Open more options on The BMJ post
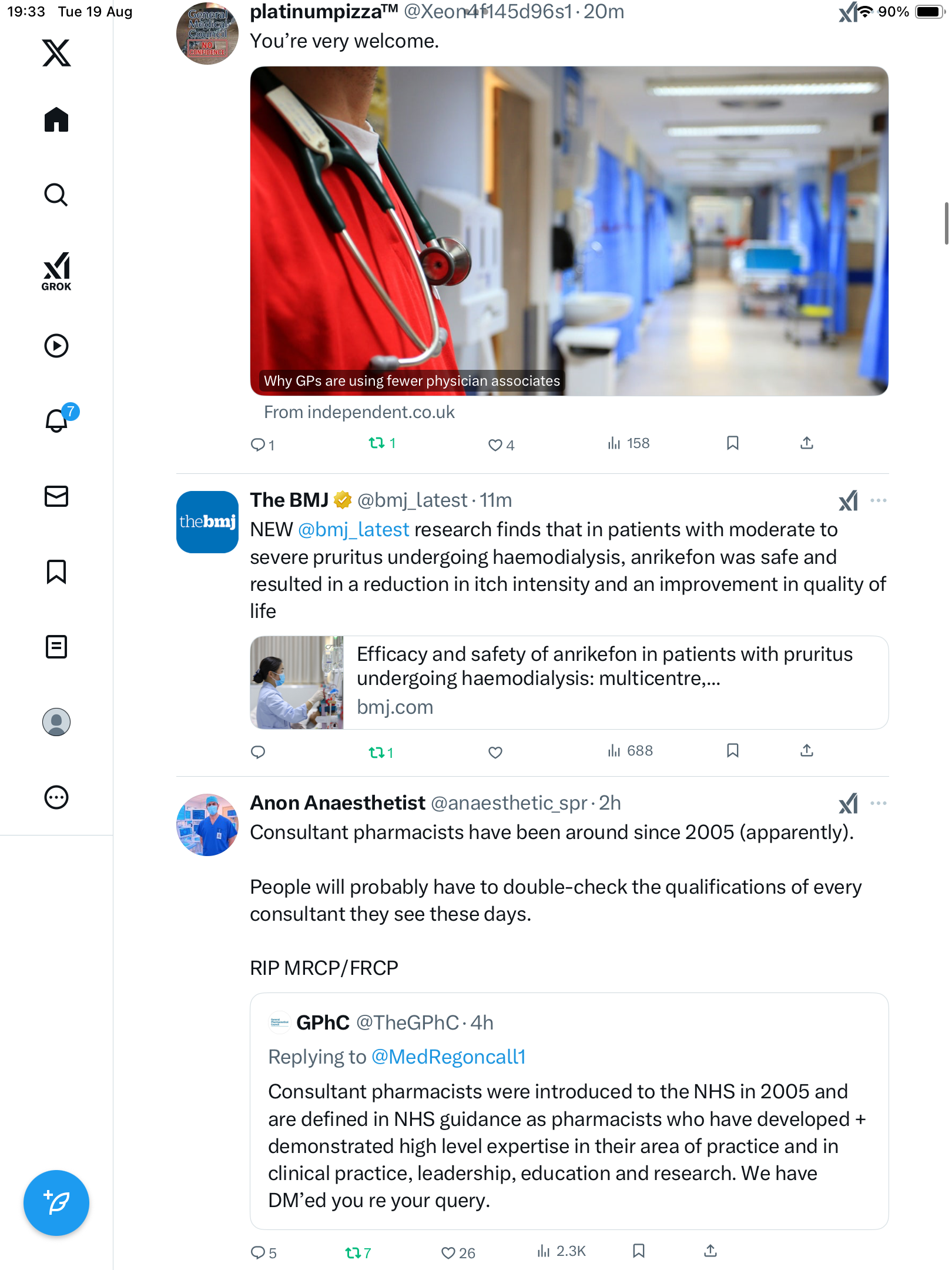 [879, 500]
